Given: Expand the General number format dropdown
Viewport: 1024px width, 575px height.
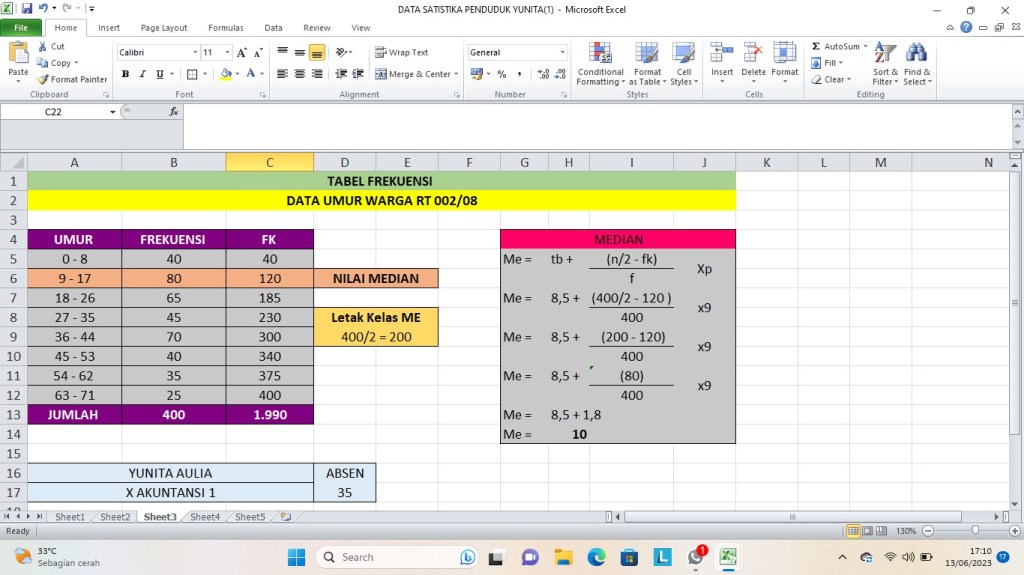Looking at the screenshot, I should (x=562, y=53).
